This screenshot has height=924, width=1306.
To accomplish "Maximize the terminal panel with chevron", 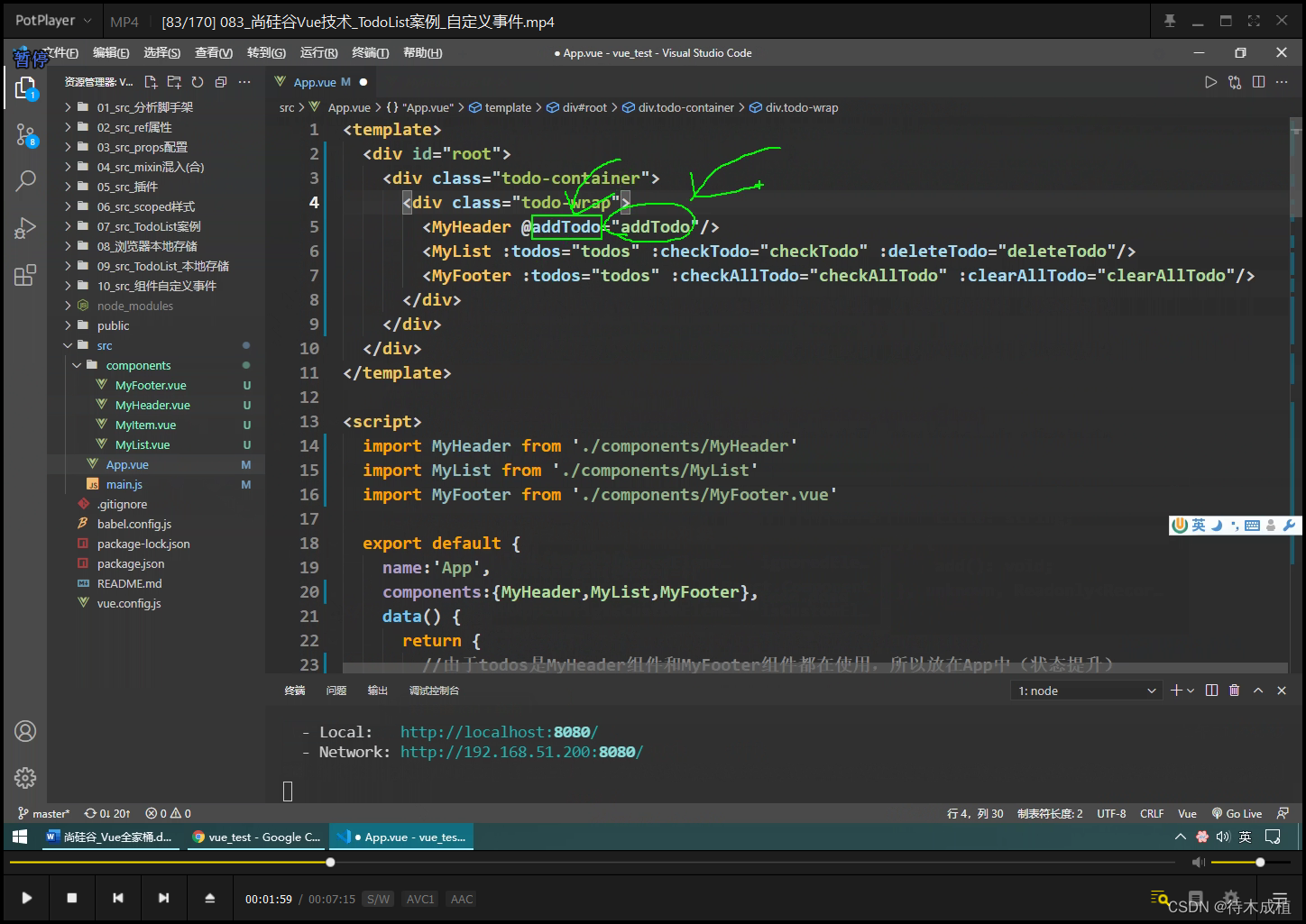I will (x=1258, y=691).
